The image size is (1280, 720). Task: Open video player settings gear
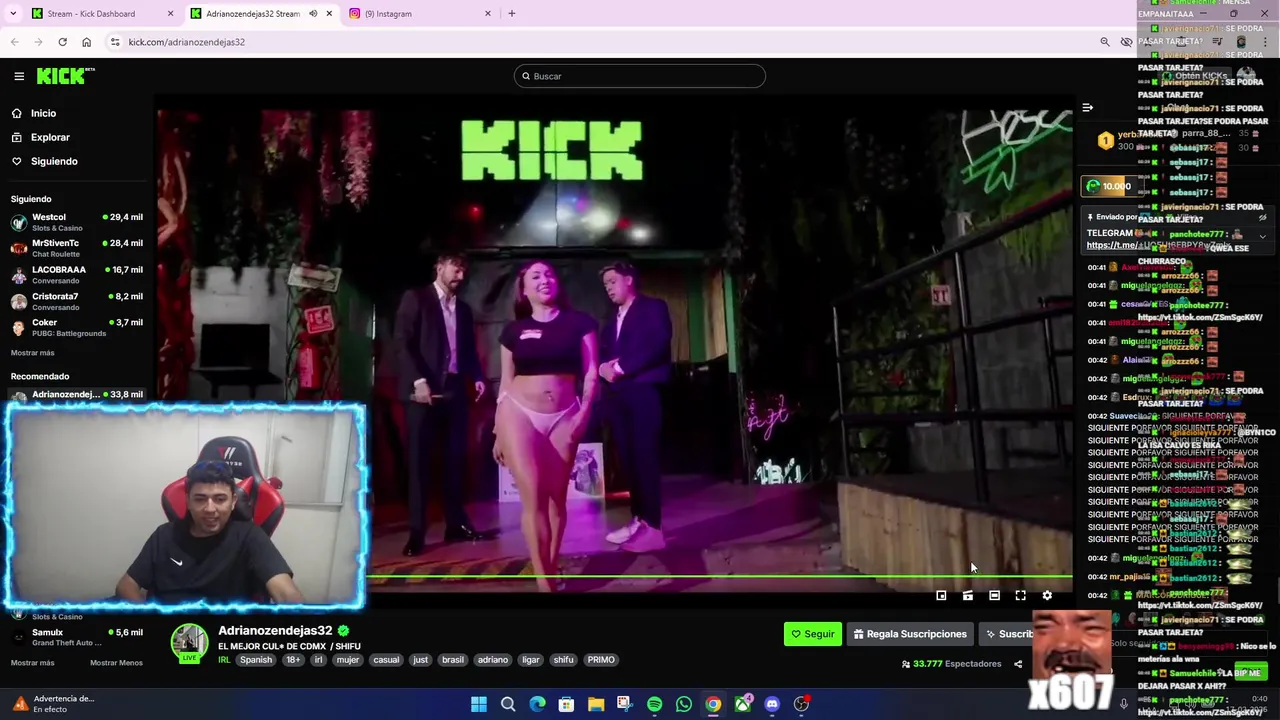click(1047, 596)
